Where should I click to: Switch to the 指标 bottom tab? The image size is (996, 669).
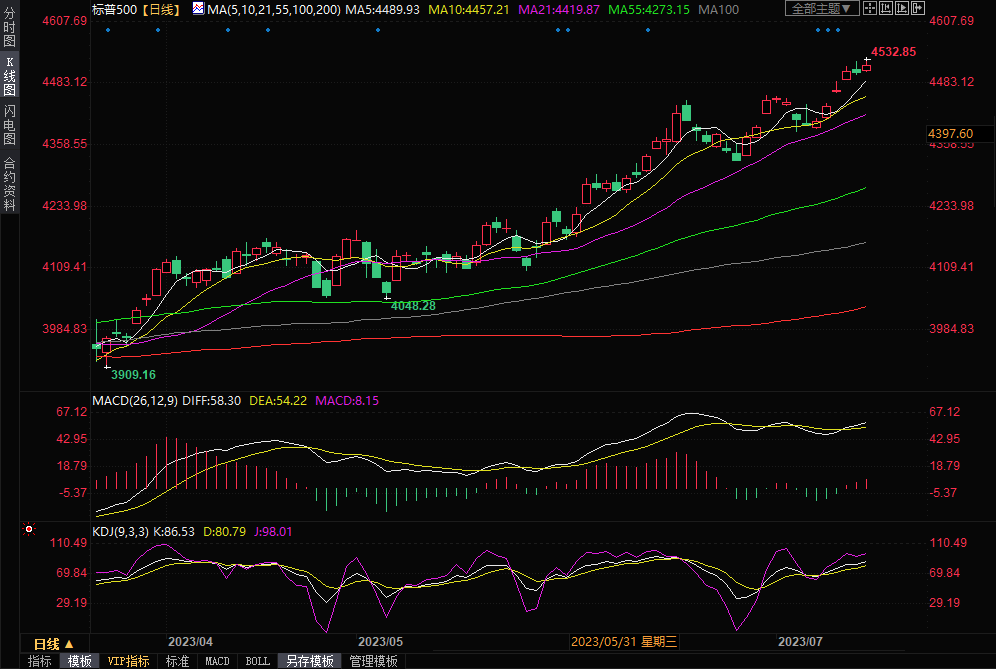(40, 661)
